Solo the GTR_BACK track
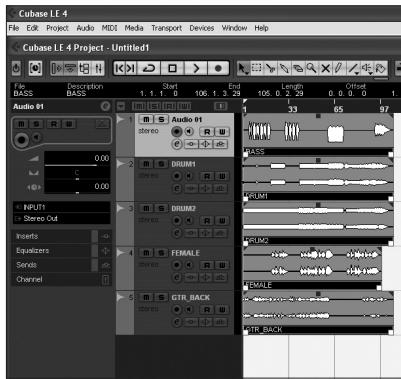This screenshot has height=379, width=401. [x=161, y=297]
